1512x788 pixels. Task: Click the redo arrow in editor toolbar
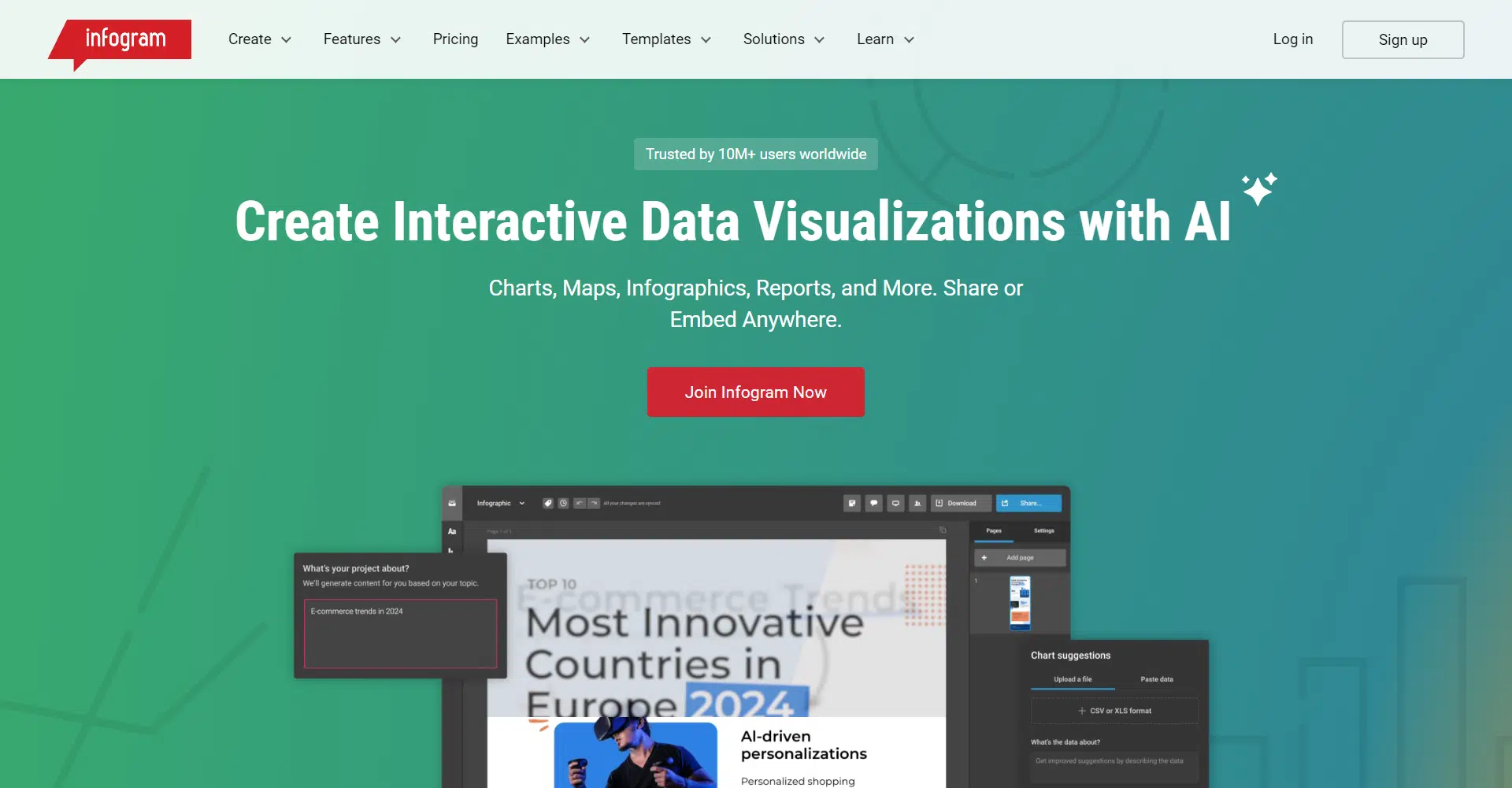tap(594, 504)
